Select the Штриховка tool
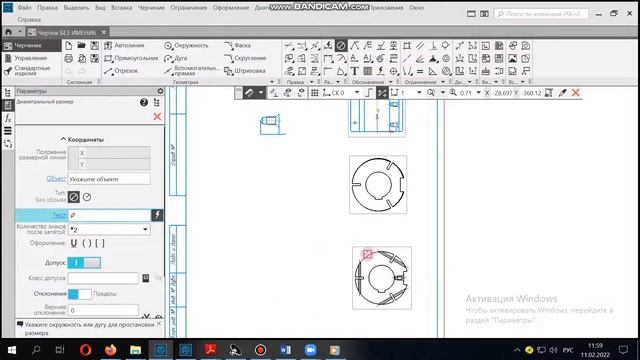Image resolution: width=640 pixels, height=360 pixels. 244,71
